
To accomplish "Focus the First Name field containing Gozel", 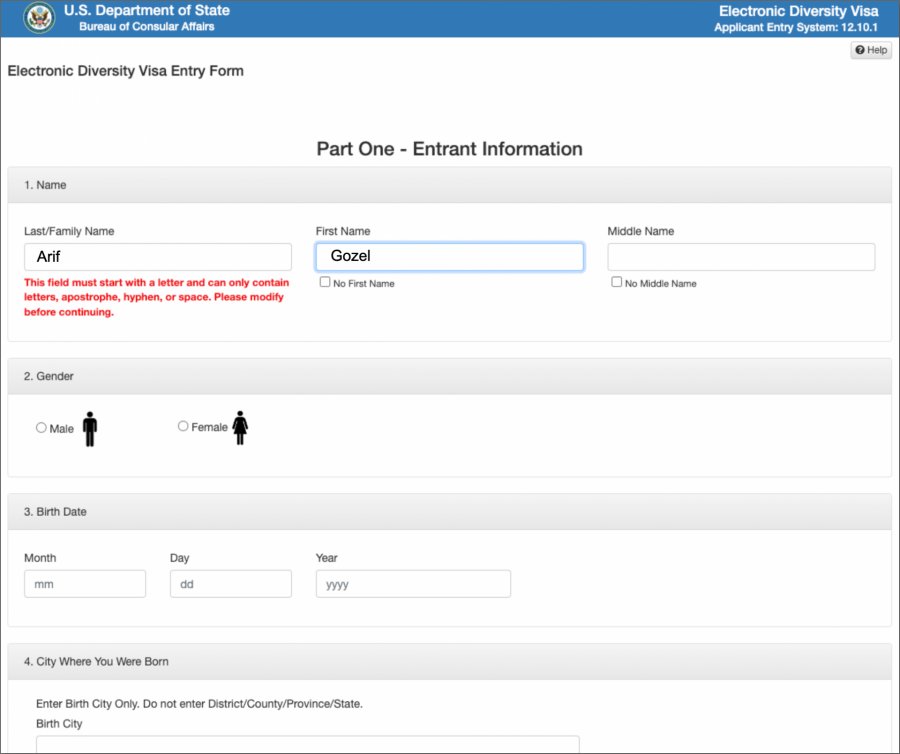I will [x=449, y=257].
